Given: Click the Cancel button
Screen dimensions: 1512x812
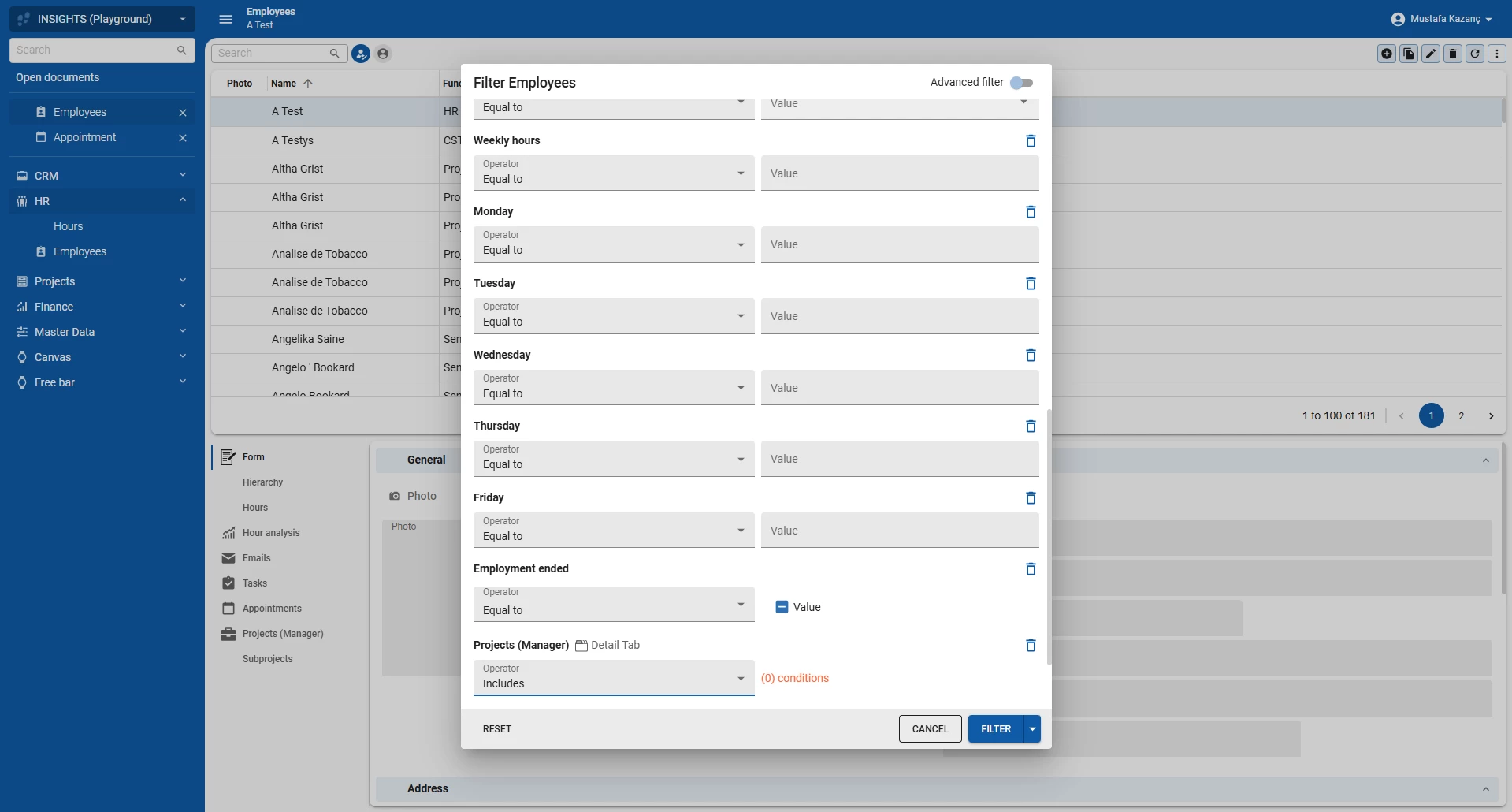Looking at the screenshot, I should pyautogui.click(x=931, y=729).
